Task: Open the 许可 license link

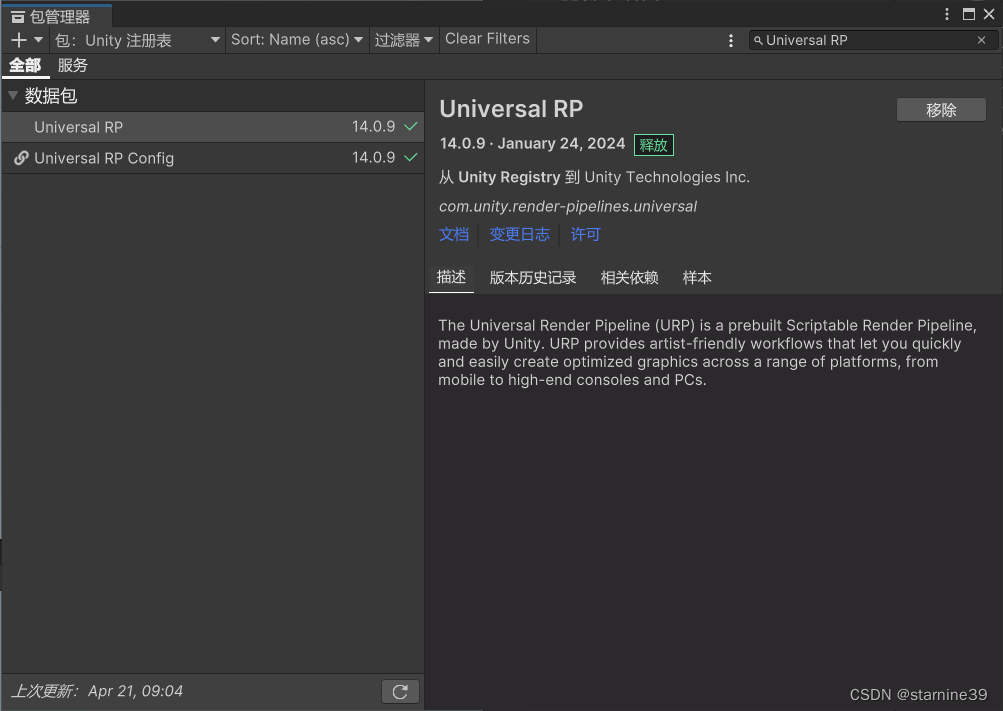Action: click(585, 235)
